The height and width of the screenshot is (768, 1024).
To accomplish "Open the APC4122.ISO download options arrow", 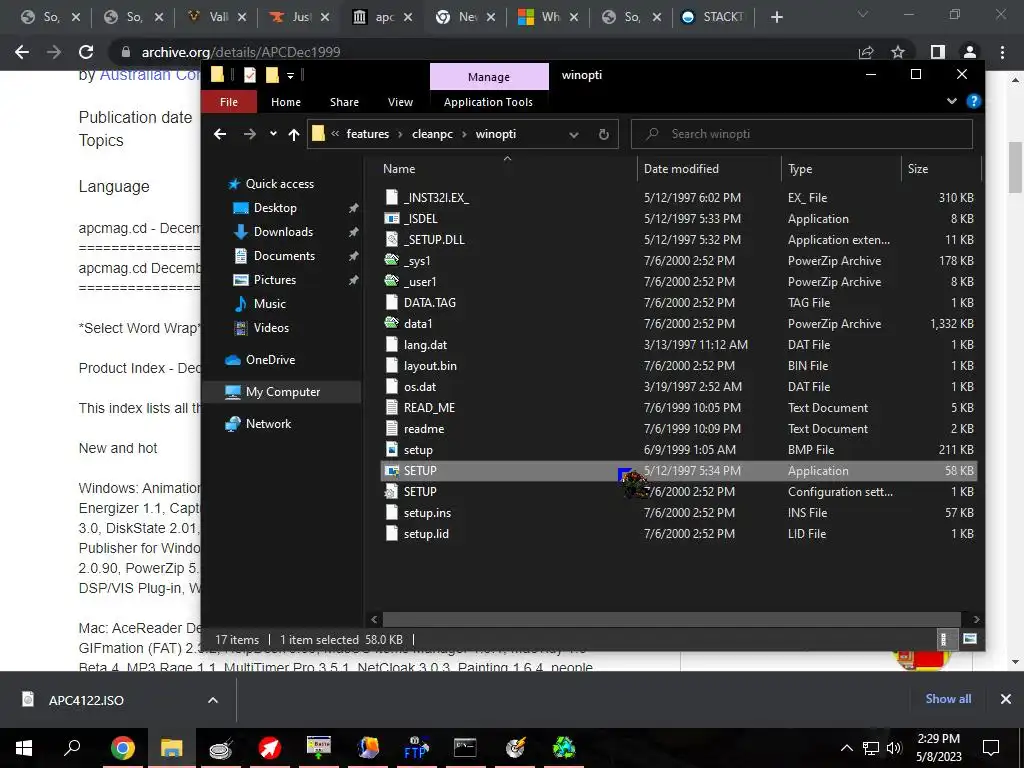I will click(x=213, y=700).
